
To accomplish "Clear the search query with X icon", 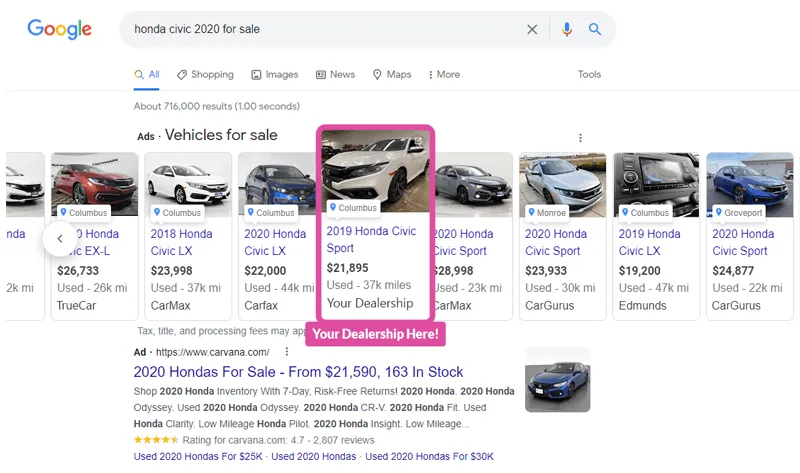I will (532, 30).
